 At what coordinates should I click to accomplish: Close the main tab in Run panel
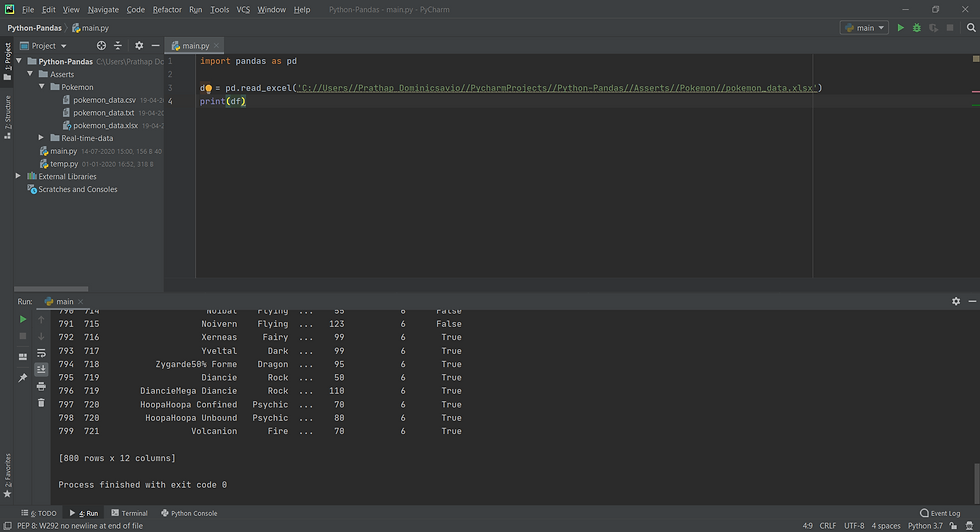tap(80, 301)
